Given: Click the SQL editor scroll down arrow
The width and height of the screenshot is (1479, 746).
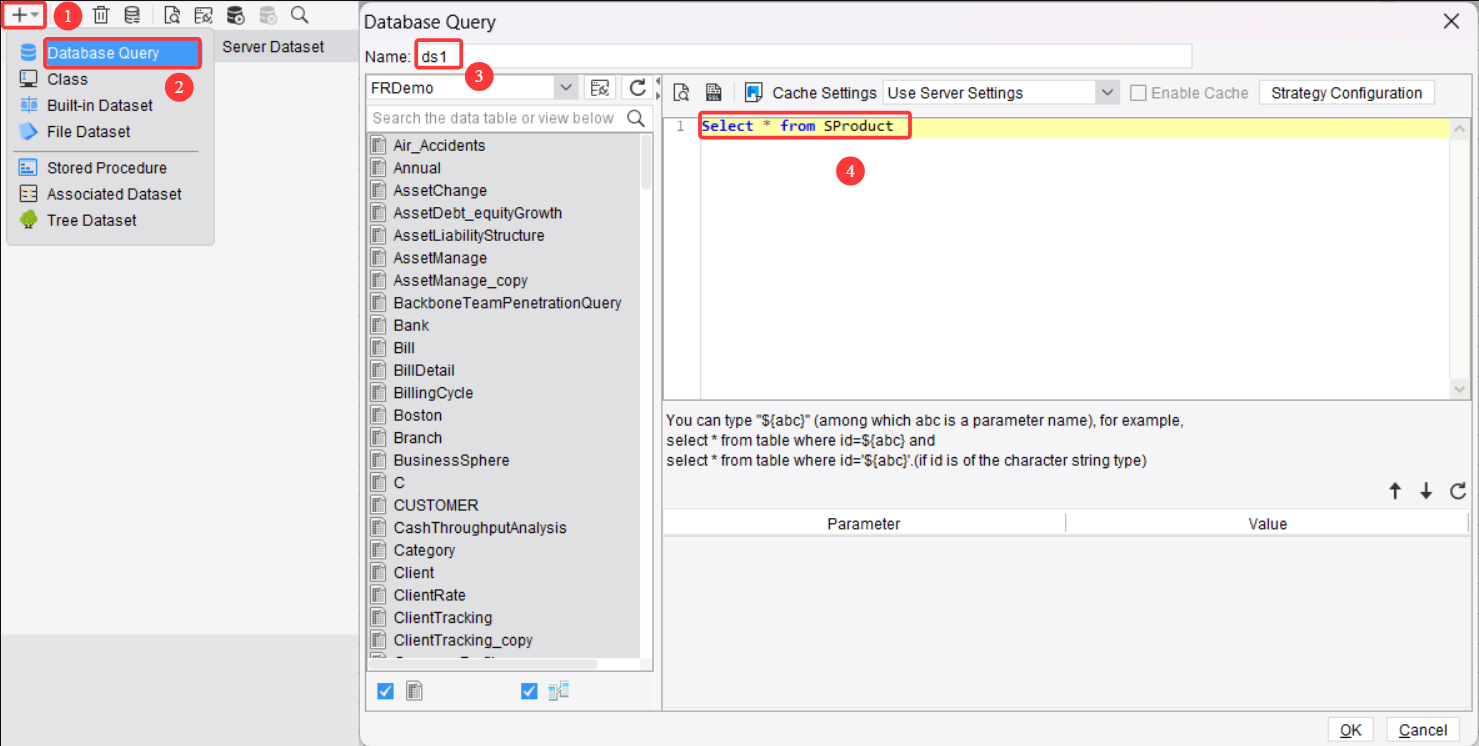Looking at the screenshot, I should pyautogui.click(x=1459, y=389).
